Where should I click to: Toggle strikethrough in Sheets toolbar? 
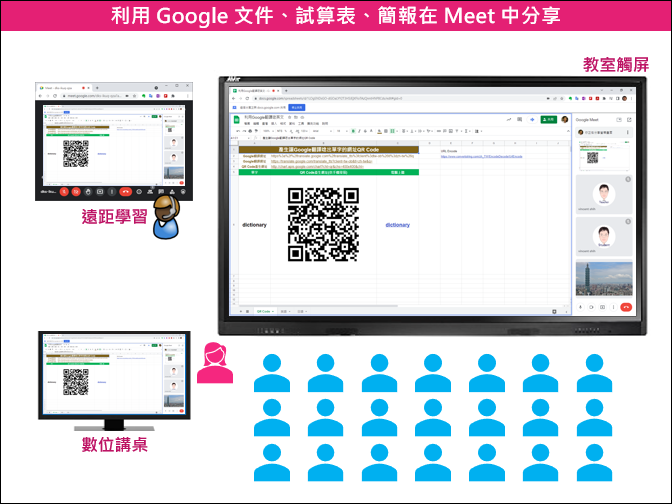[x=365, y=131]
